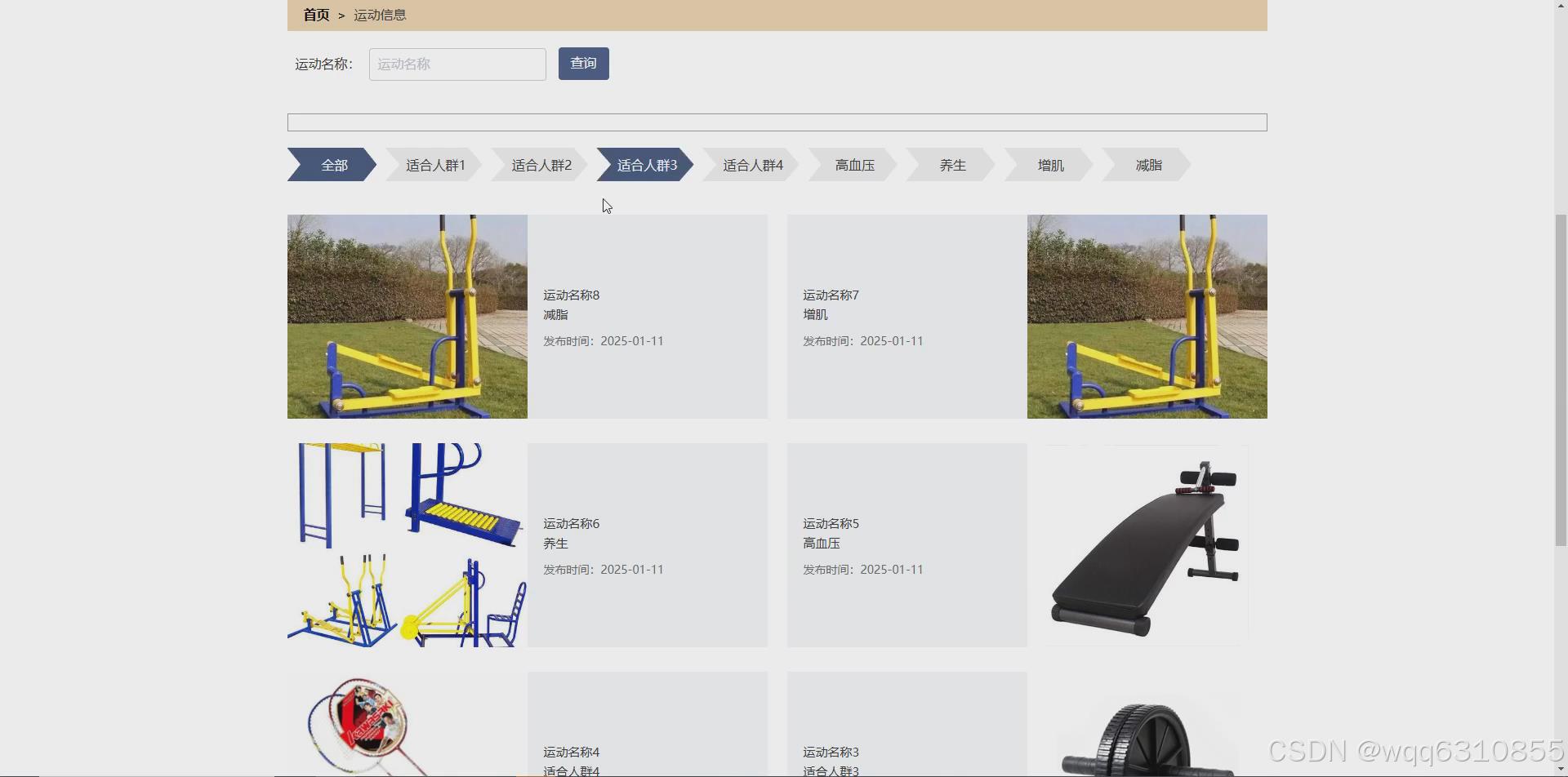This screenshot has width=1568, height=777.
Task: Click the 首页 breadcrumb link
Action: tap(316, 15)
